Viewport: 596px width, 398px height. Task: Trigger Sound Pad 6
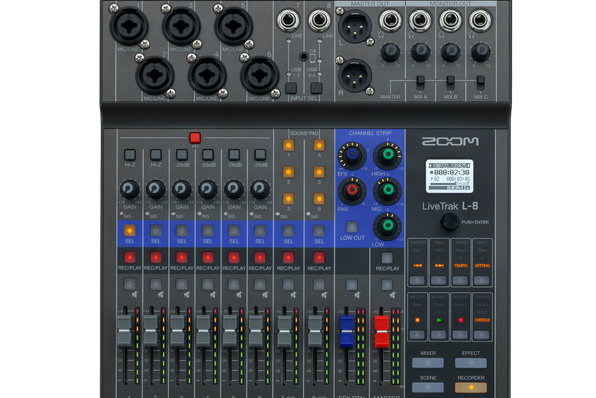tap(319, 198)
